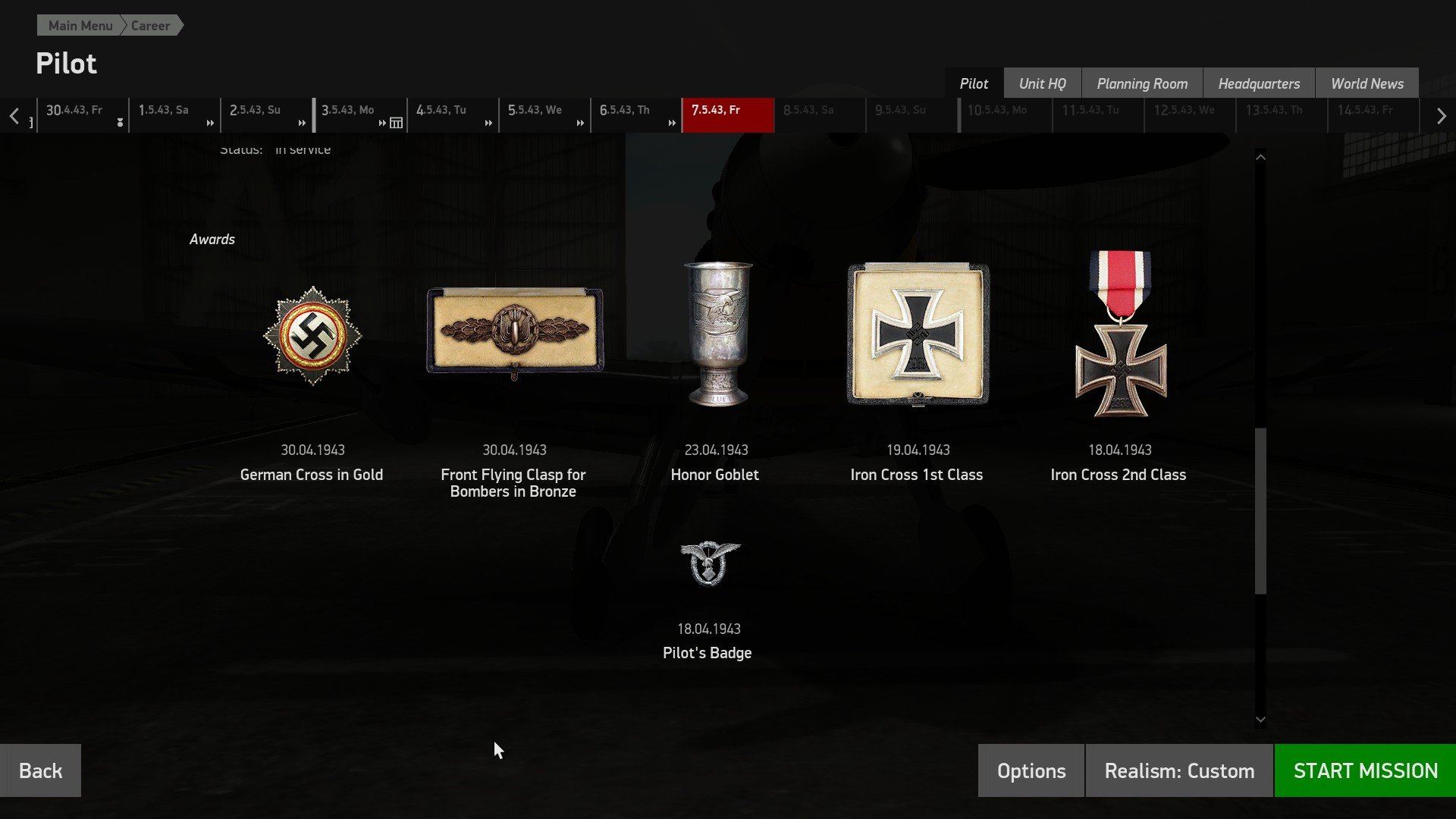Click the scroll-up arrow of awards panel
This screenshot has width=1456, height=819.
[x=1260, y=157]
